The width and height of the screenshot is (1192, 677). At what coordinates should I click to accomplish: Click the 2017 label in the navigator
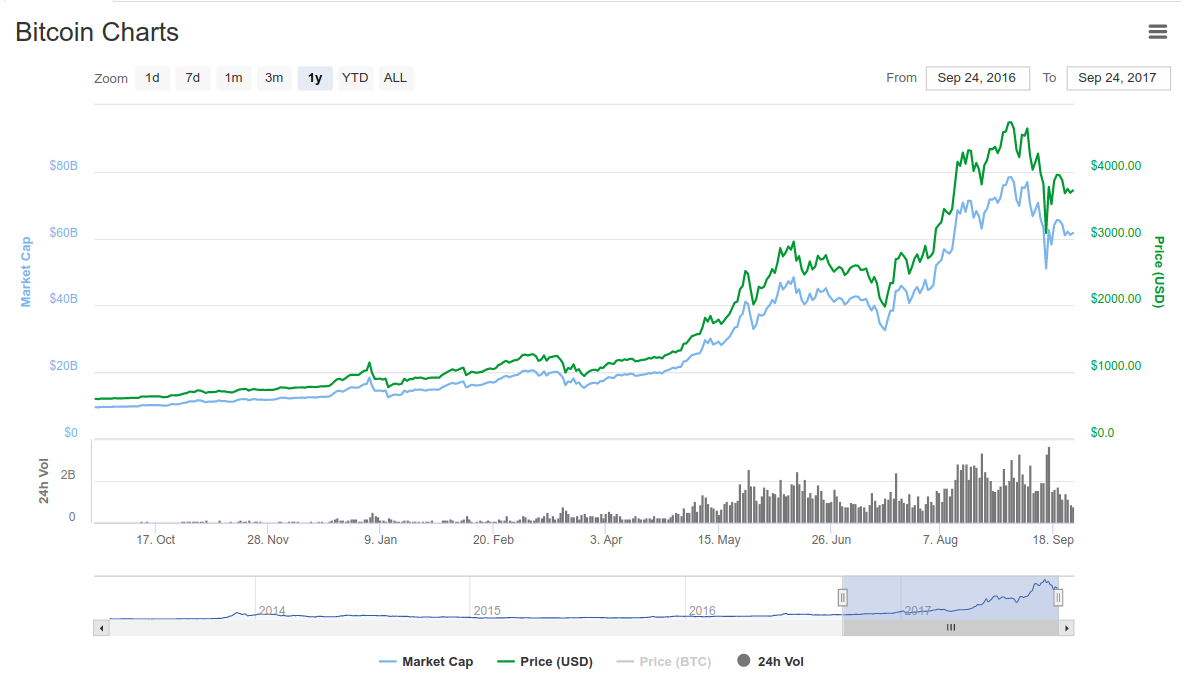(918, 610)
